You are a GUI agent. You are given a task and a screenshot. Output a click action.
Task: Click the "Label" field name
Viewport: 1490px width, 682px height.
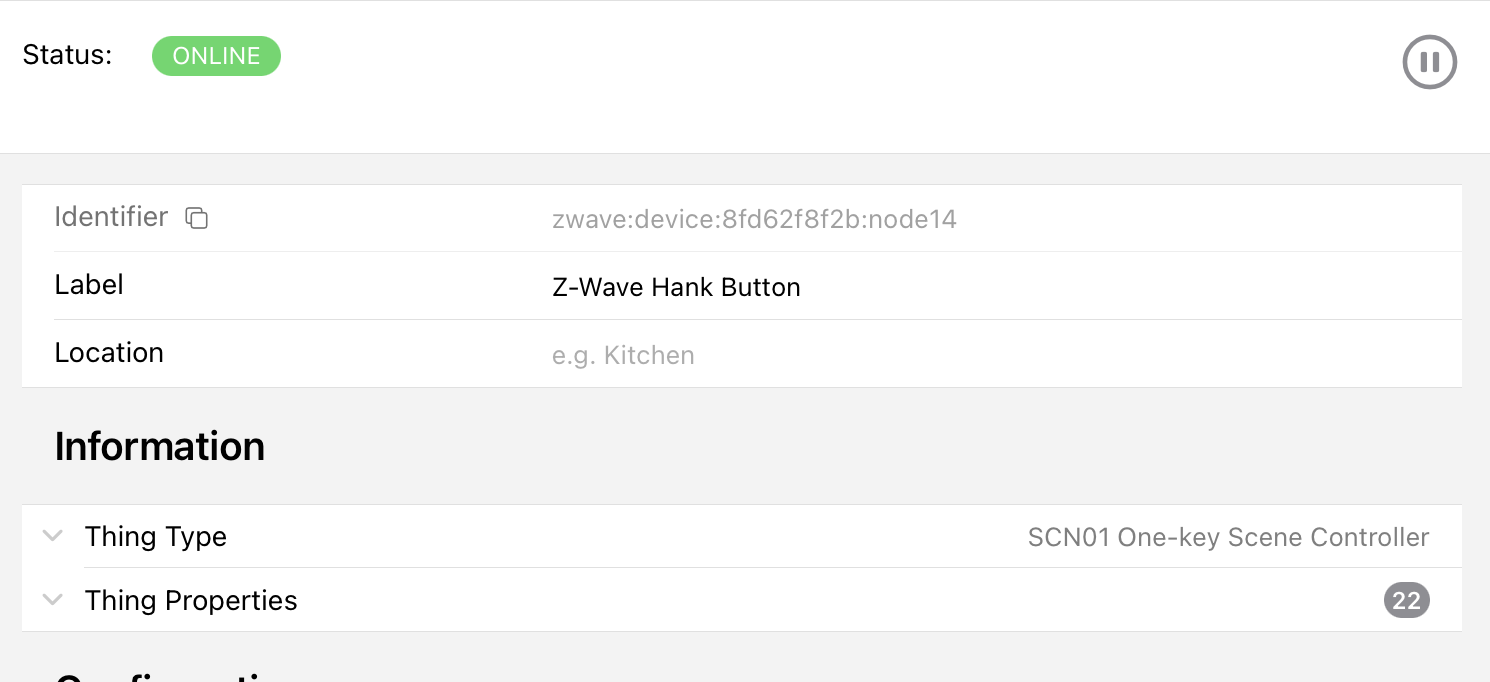click(x=89, y=285)
